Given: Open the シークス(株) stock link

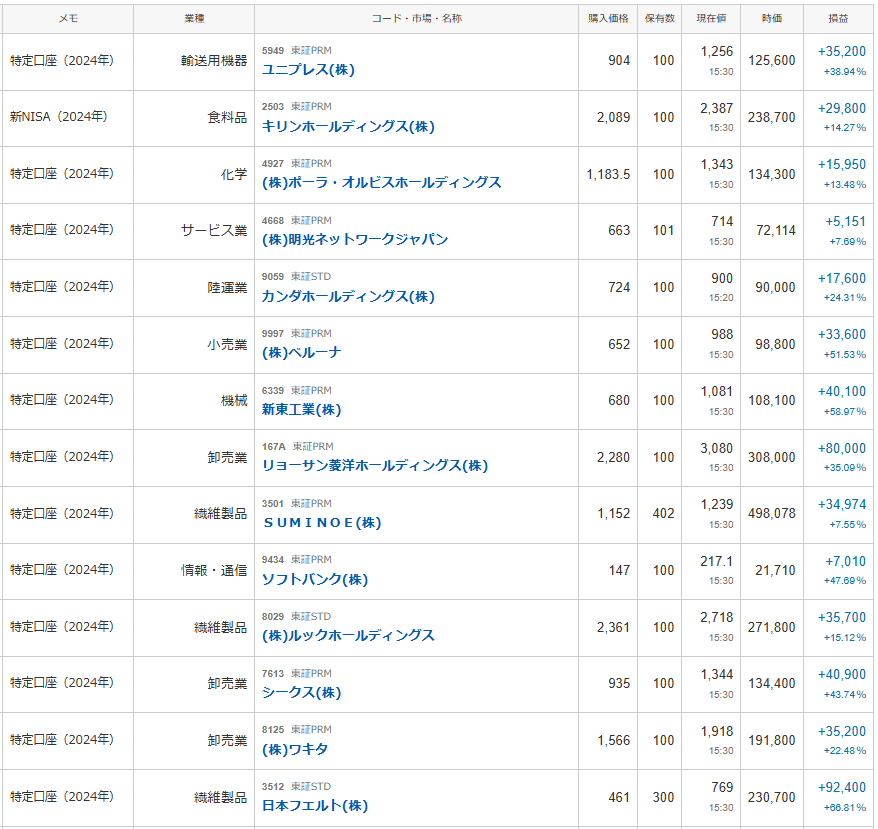Looking at the screenshot, I should point(301,693).
